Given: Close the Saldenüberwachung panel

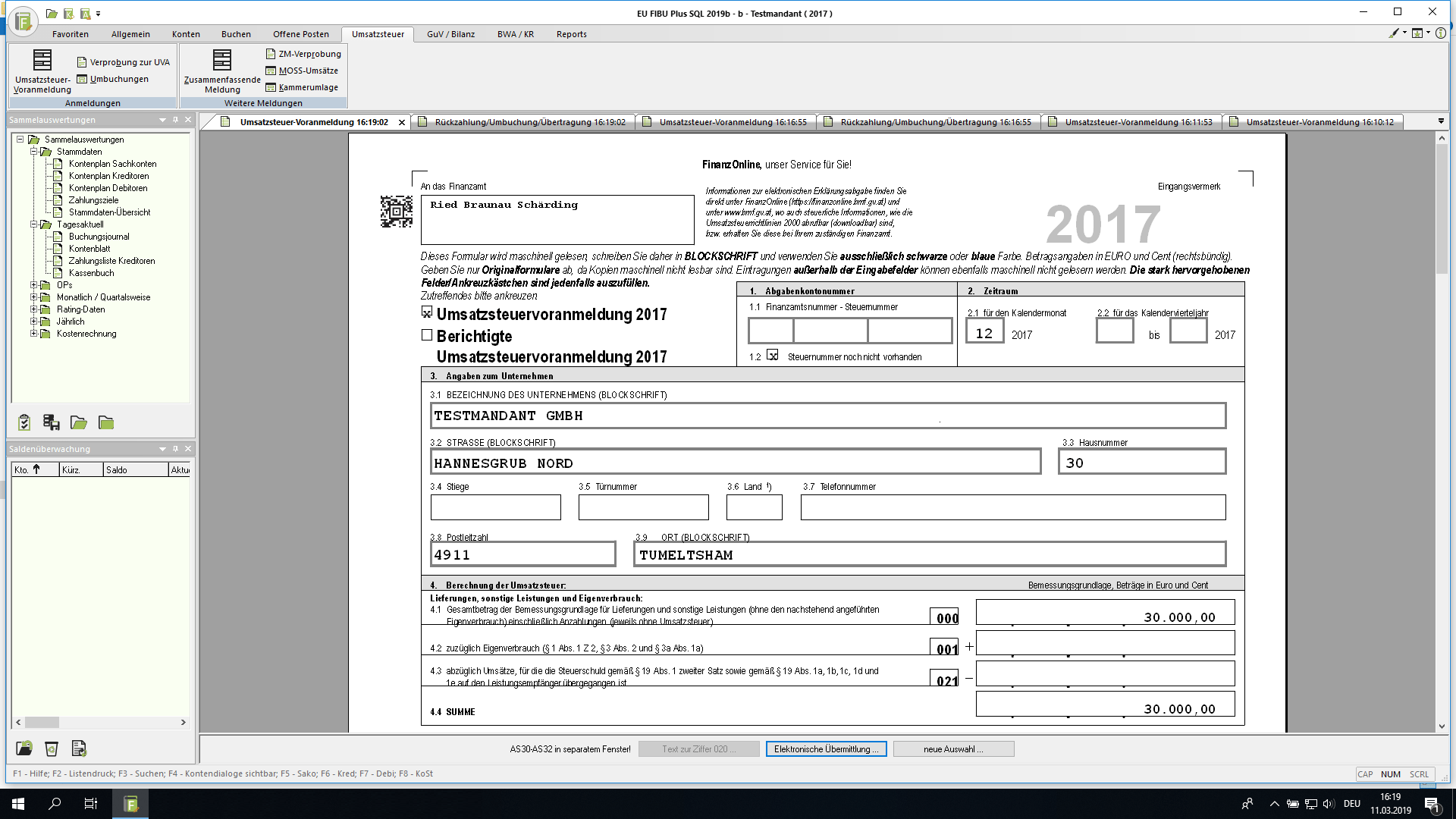Looking at the screenshot, I should click(x=188, y=449).
